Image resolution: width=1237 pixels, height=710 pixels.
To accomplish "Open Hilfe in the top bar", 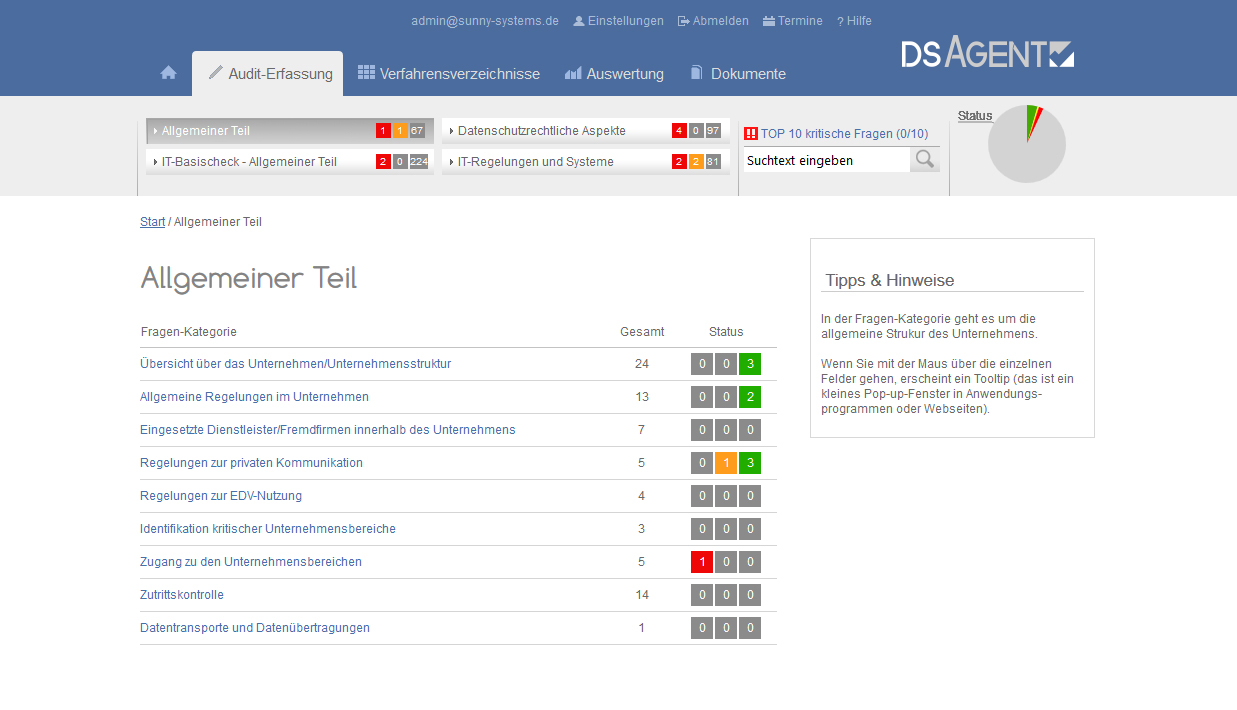I will point(854,21).
